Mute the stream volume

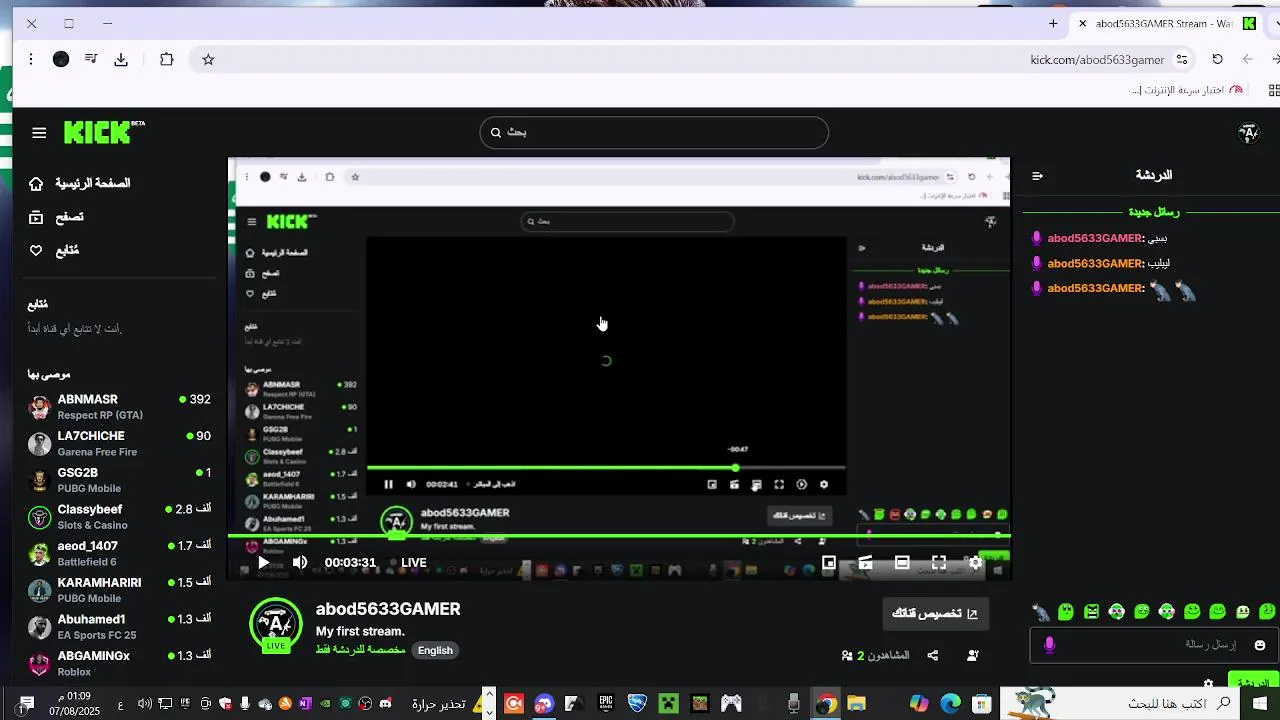pyautogui.click(x=300, y=563)
